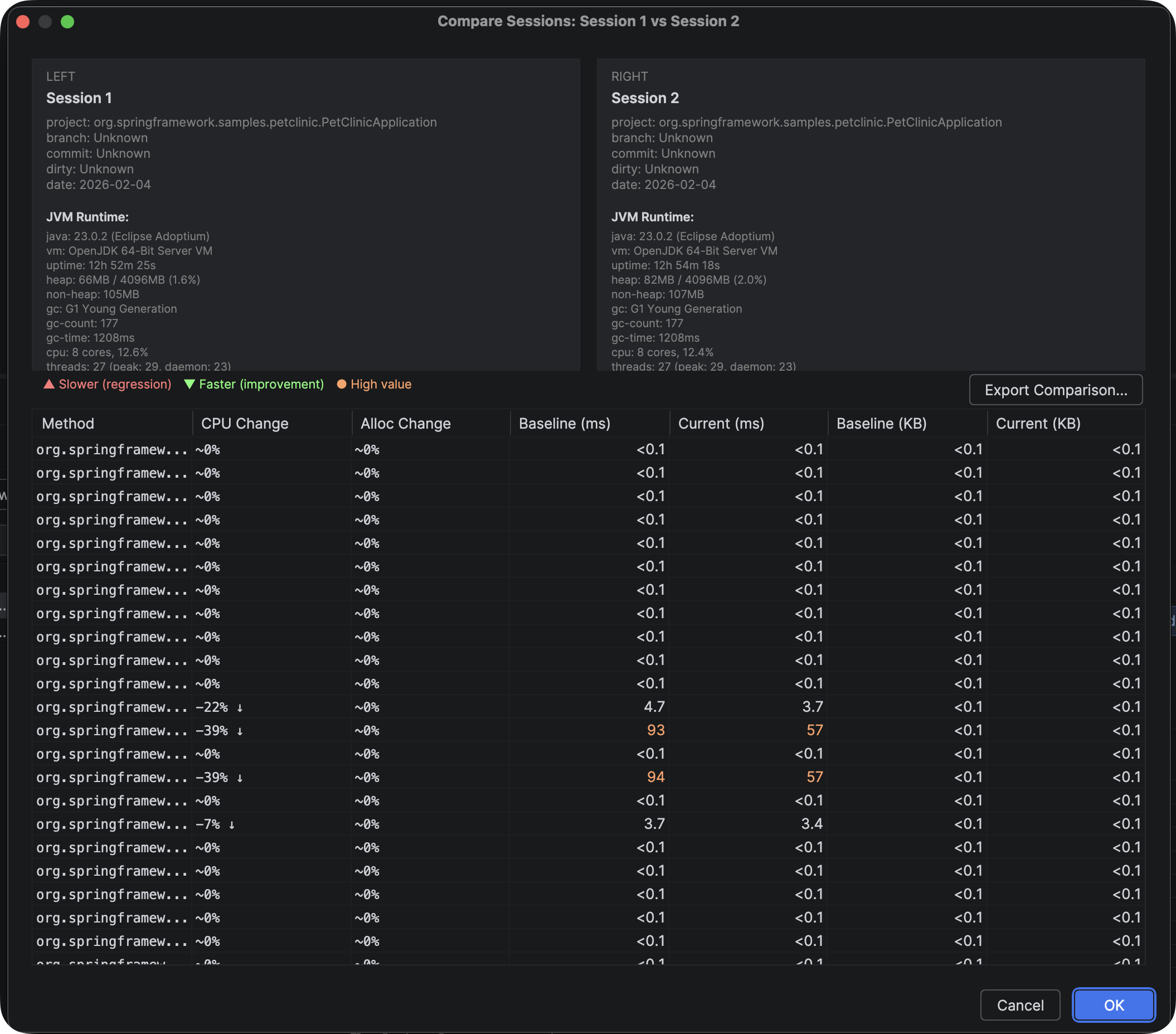Click the orange High value legend dot
The width and height of the screenshot is (1176, 1034).
pos(341,384)
